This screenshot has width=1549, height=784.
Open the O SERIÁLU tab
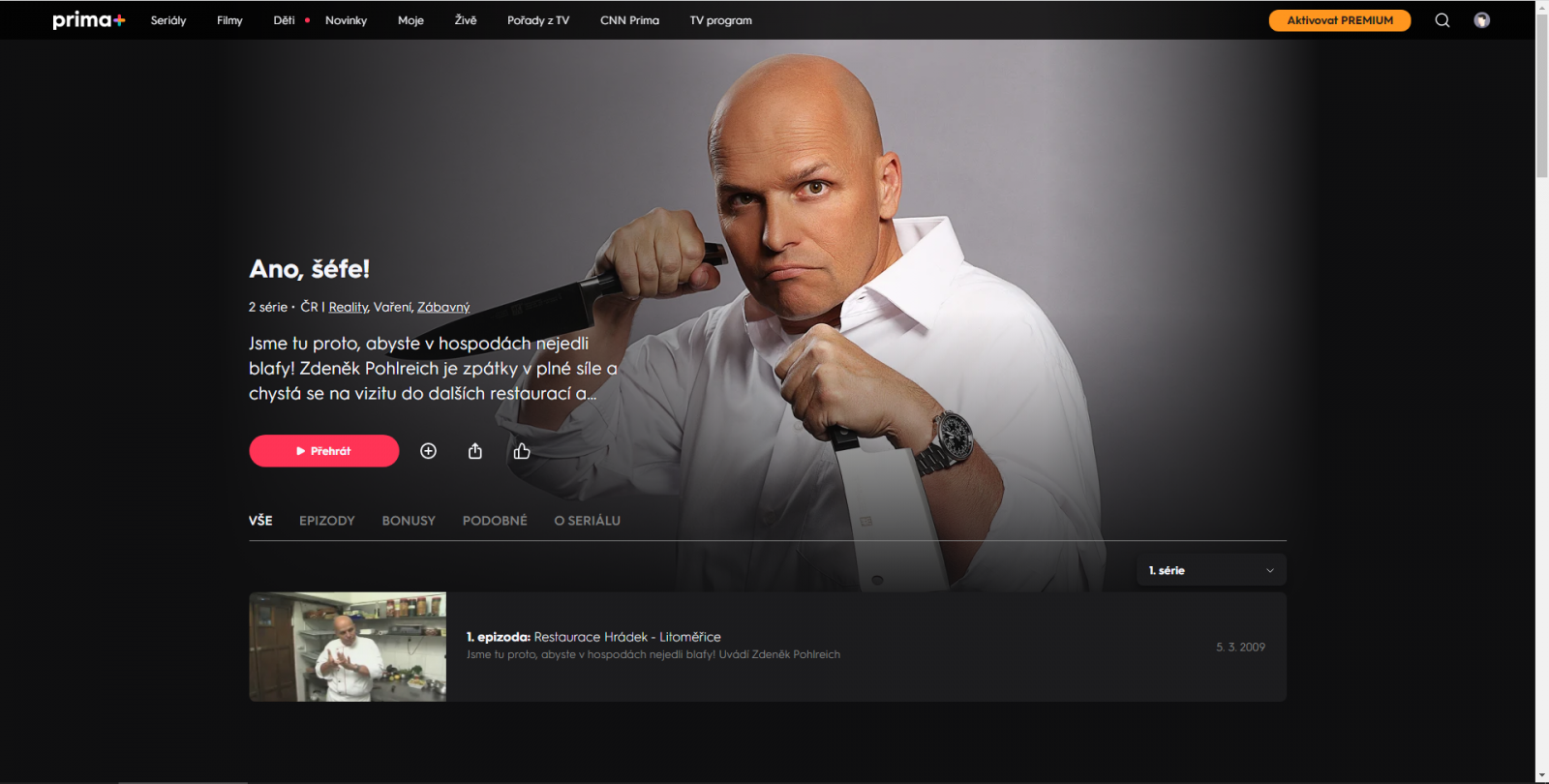tap(588, 521)
